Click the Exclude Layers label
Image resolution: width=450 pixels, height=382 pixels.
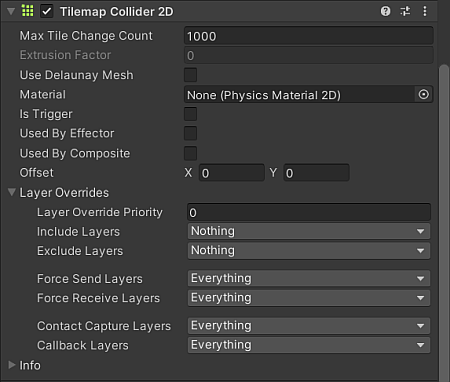tap(80, 251)
